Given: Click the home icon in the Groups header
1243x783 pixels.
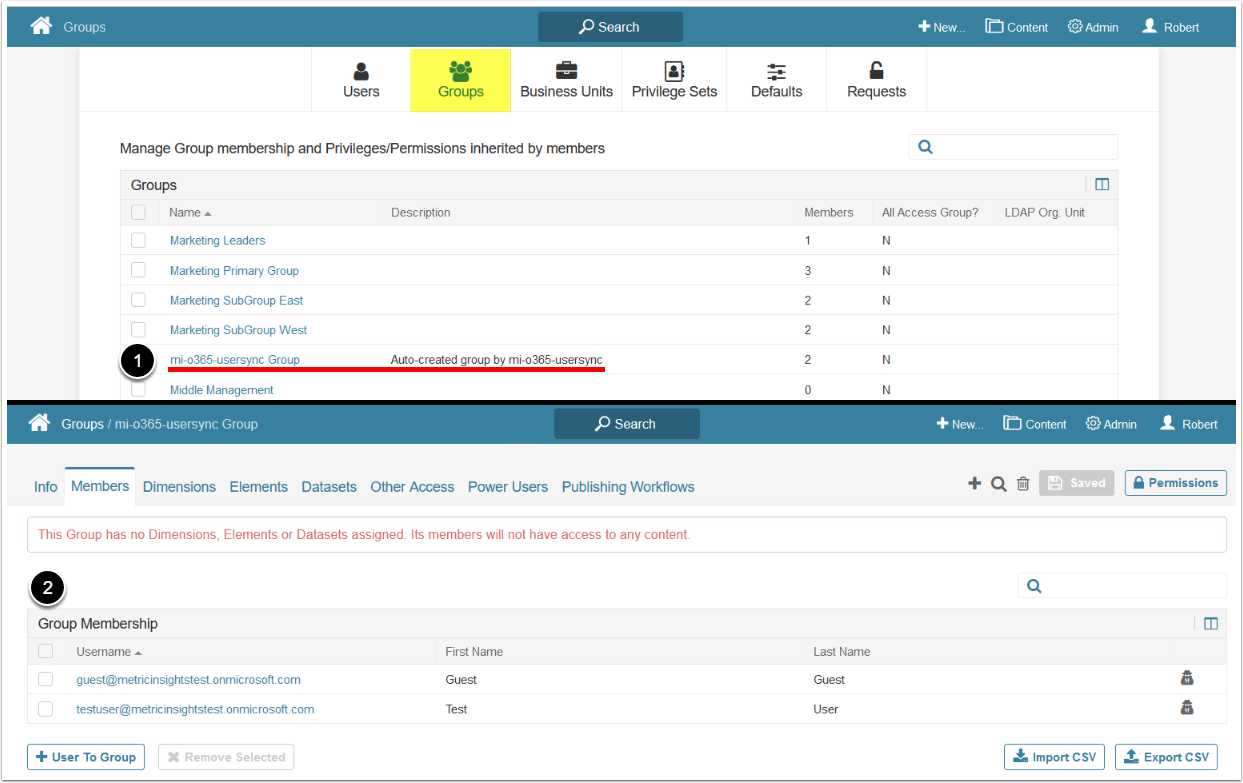Looking at the screenshot, I should [41, 26].
